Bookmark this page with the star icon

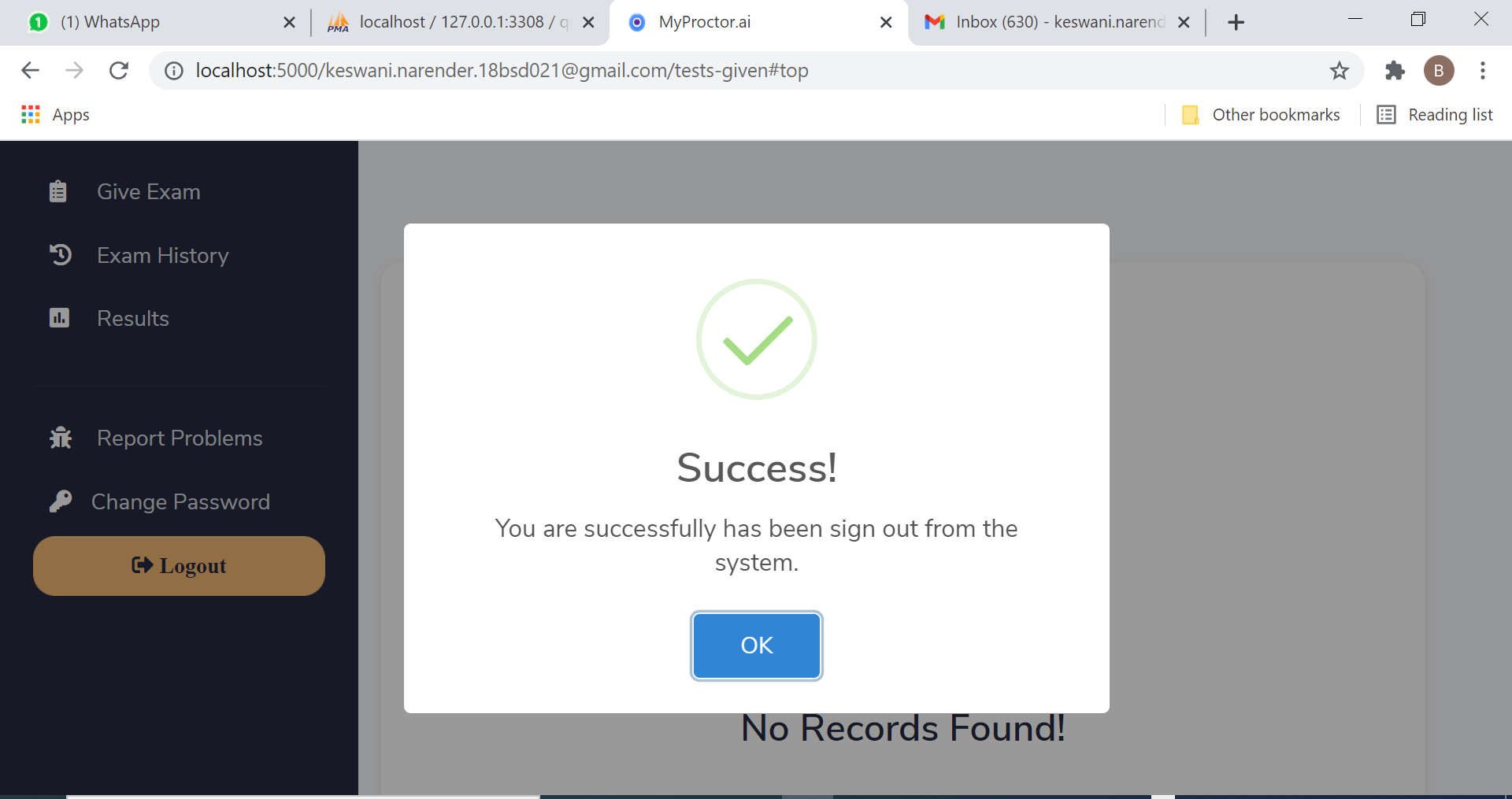click(x=1340, y=71)
